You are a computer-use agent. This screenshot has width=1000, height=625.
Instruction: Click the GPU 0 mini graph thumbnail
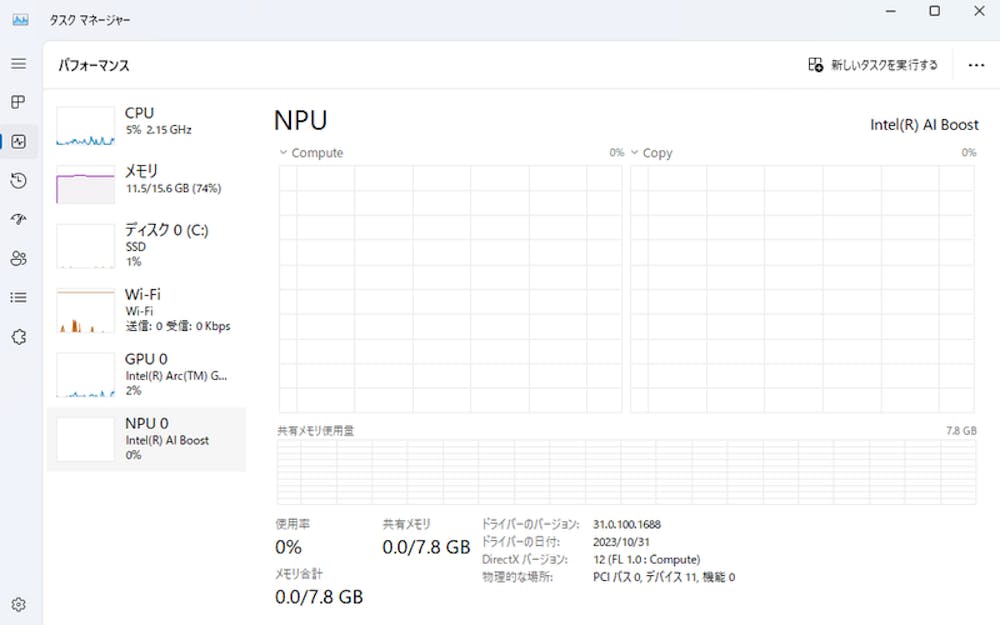(x=85, y=376)
